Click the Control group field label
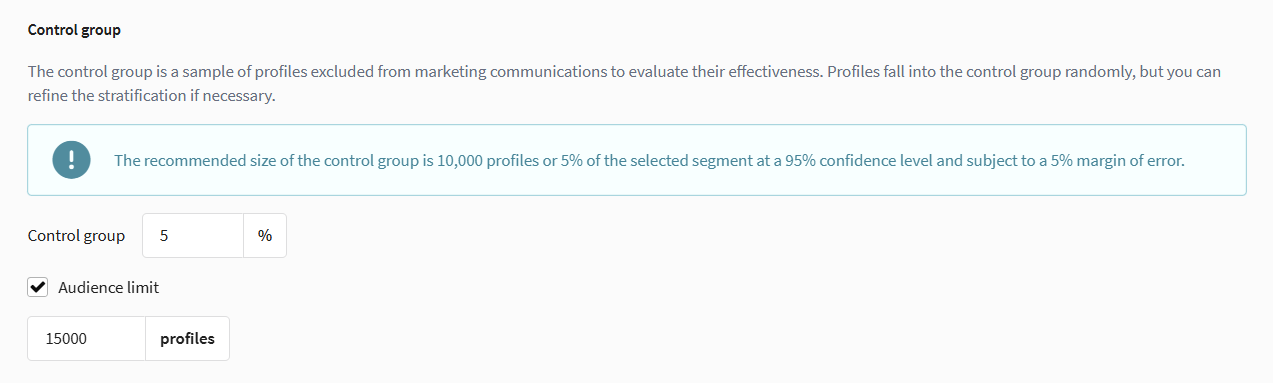The height and width of the screenshot is (383, 1273). click(76, 236)
